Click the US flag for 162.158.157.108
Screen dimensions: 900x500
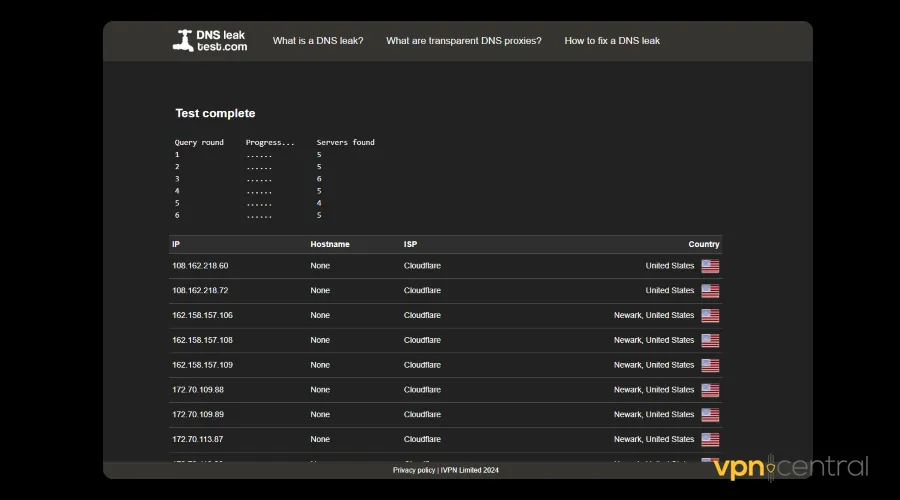click(x=710, y=340)
